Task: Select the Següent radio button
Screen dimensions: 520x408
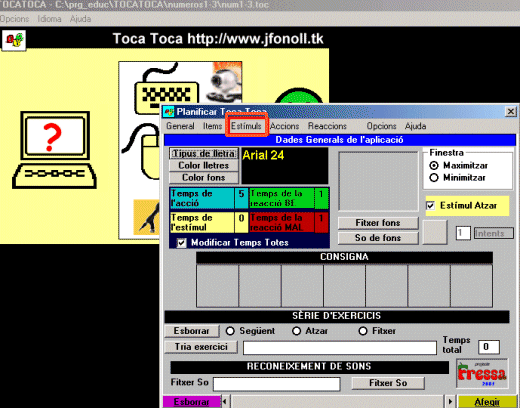Action: click(230, 331)
